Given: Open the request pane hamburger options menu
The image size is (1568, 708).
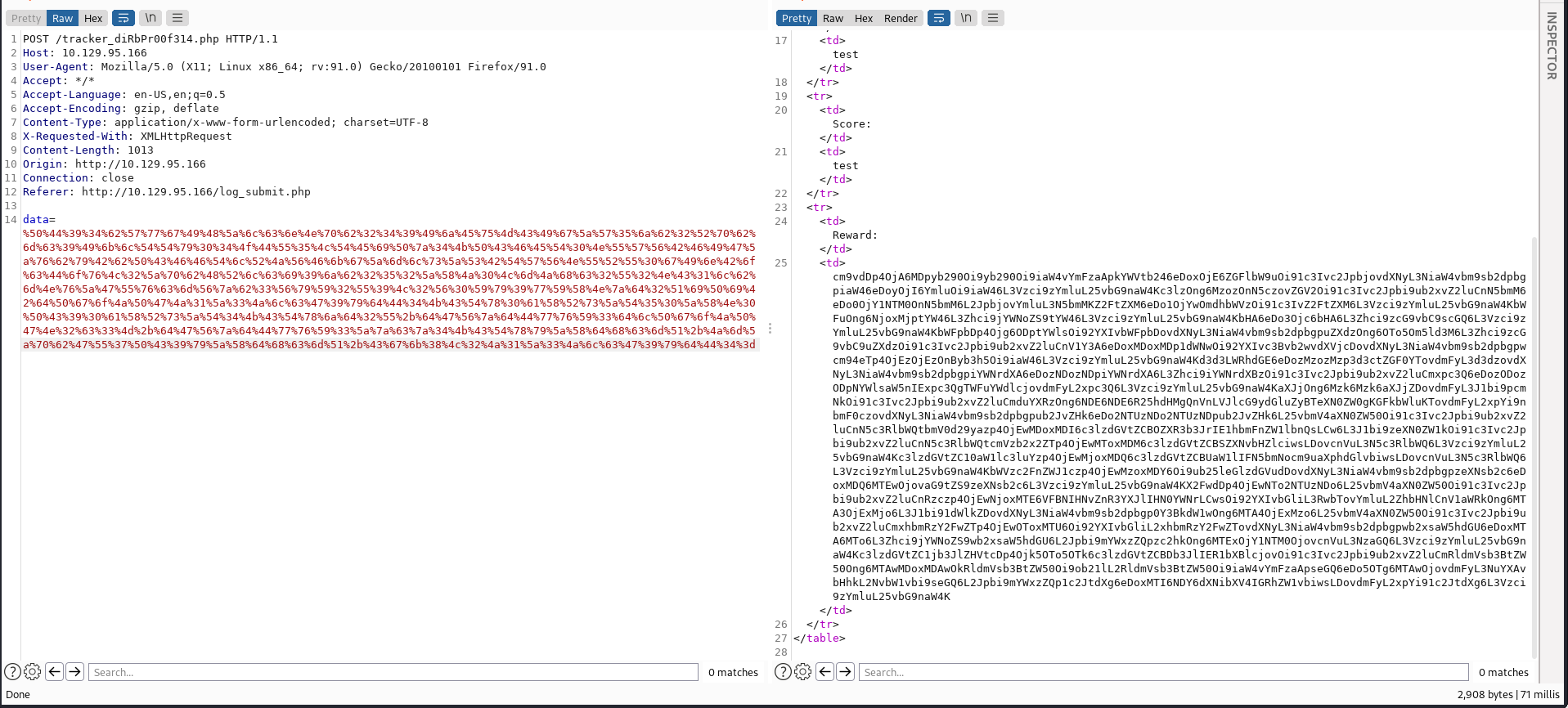Looking at the screenshot, I should pos(177,18).
